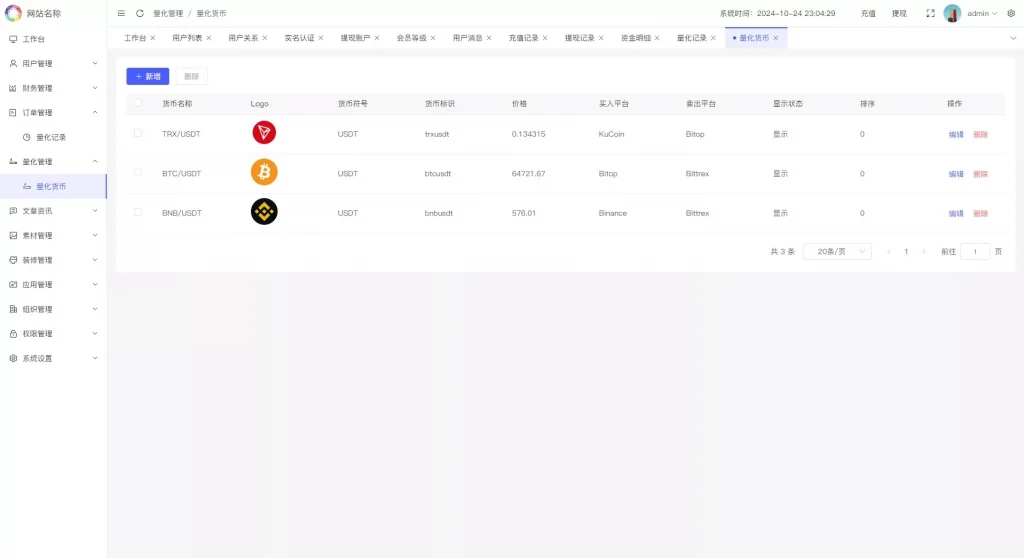1024x558 pixels.
Task: Expand 财务管理 sidebar menu
Action: pos(53,88)
